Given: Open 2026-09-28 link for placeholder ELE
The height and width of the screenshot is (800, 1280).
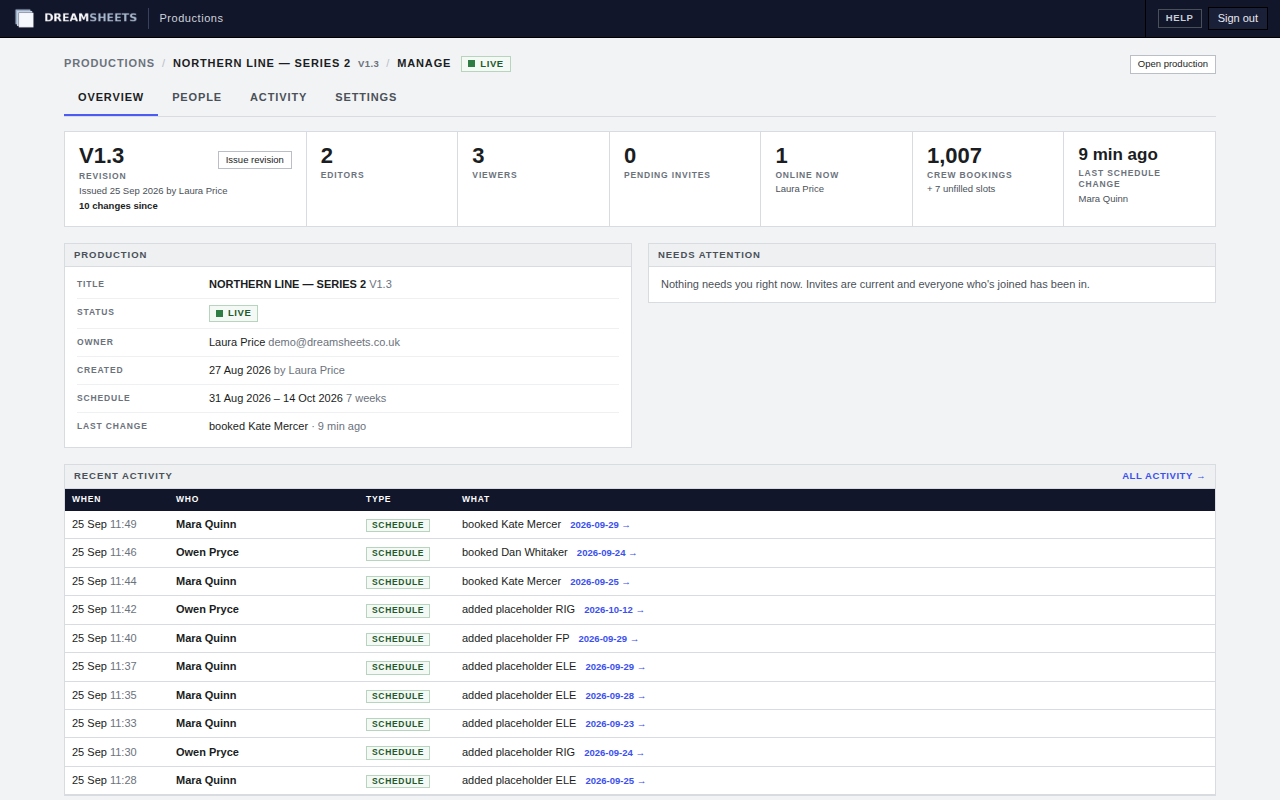Looking at the screenshot, I should 616,696.
